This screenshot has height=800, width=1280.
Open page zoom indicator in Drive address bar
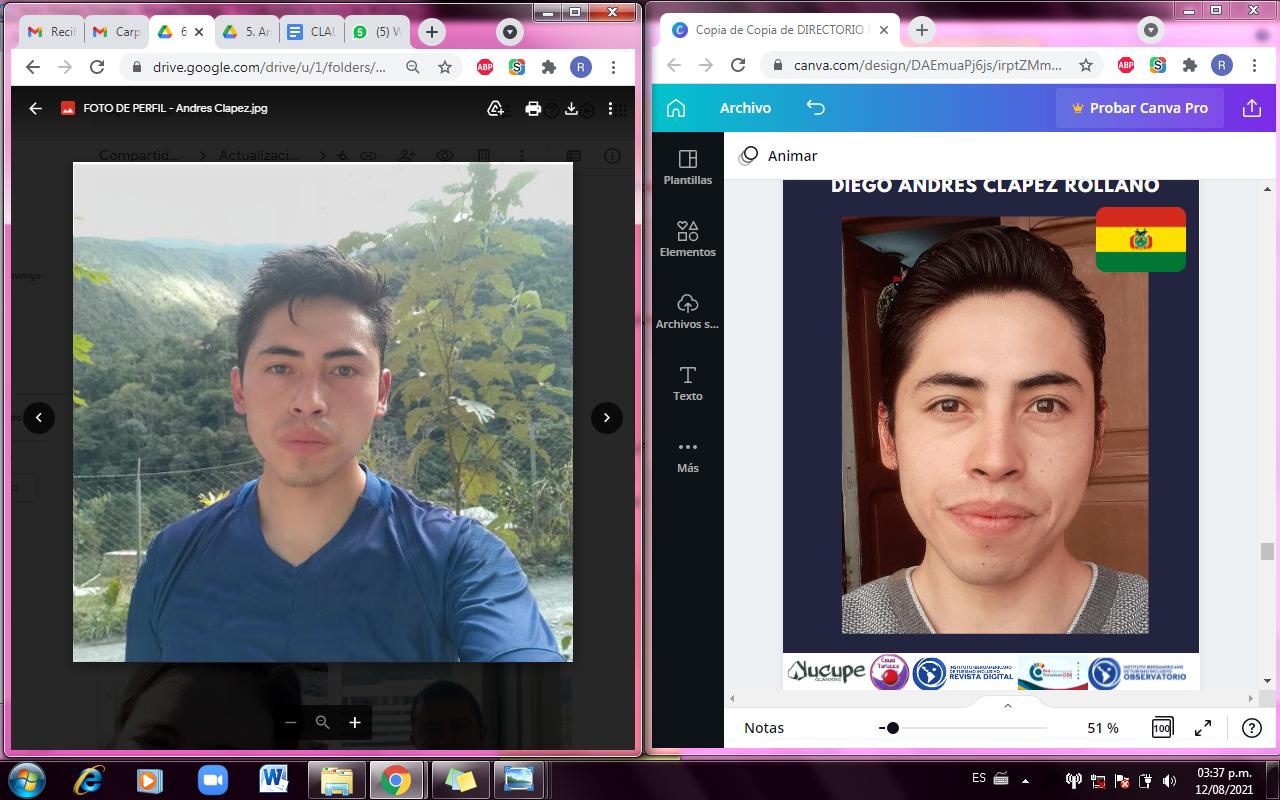(x=413, y=67)
